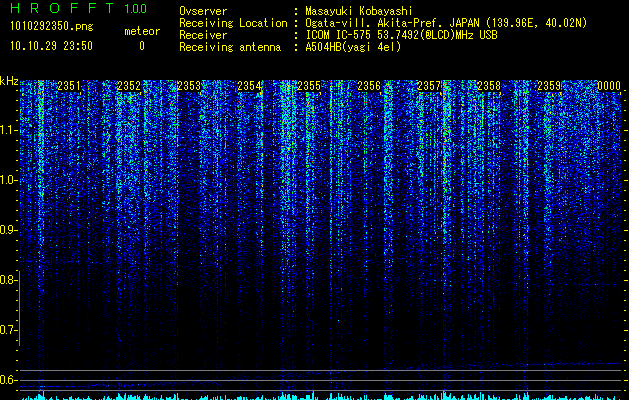Screen dimensions: 629x400
Task: Click the meteor label
Action: coord(142,31)
